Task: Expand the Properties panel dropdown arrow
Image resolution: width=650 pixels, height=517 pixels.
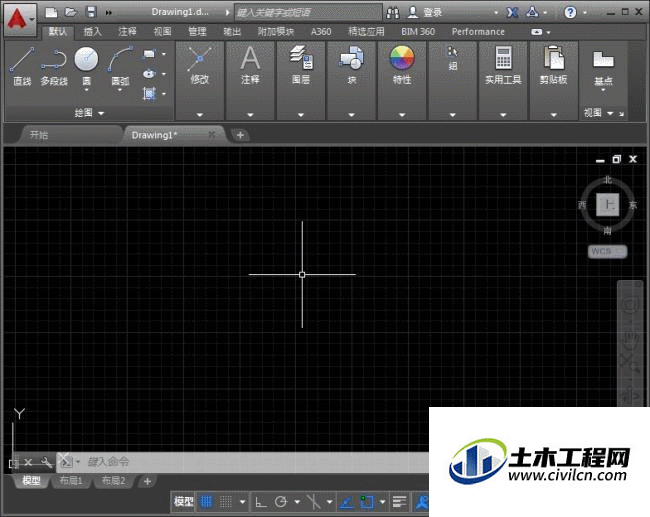Action: pyautogui.click(x=402, y=115)
